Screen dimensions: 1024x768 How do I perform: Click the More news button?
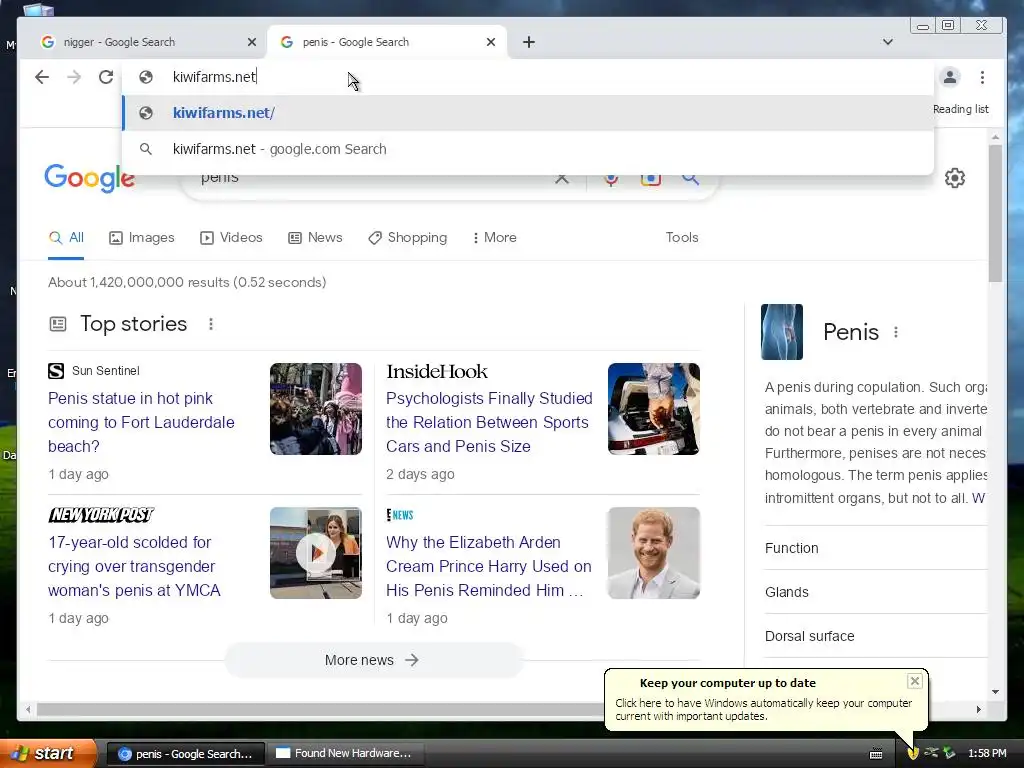(x=372, y=660)
